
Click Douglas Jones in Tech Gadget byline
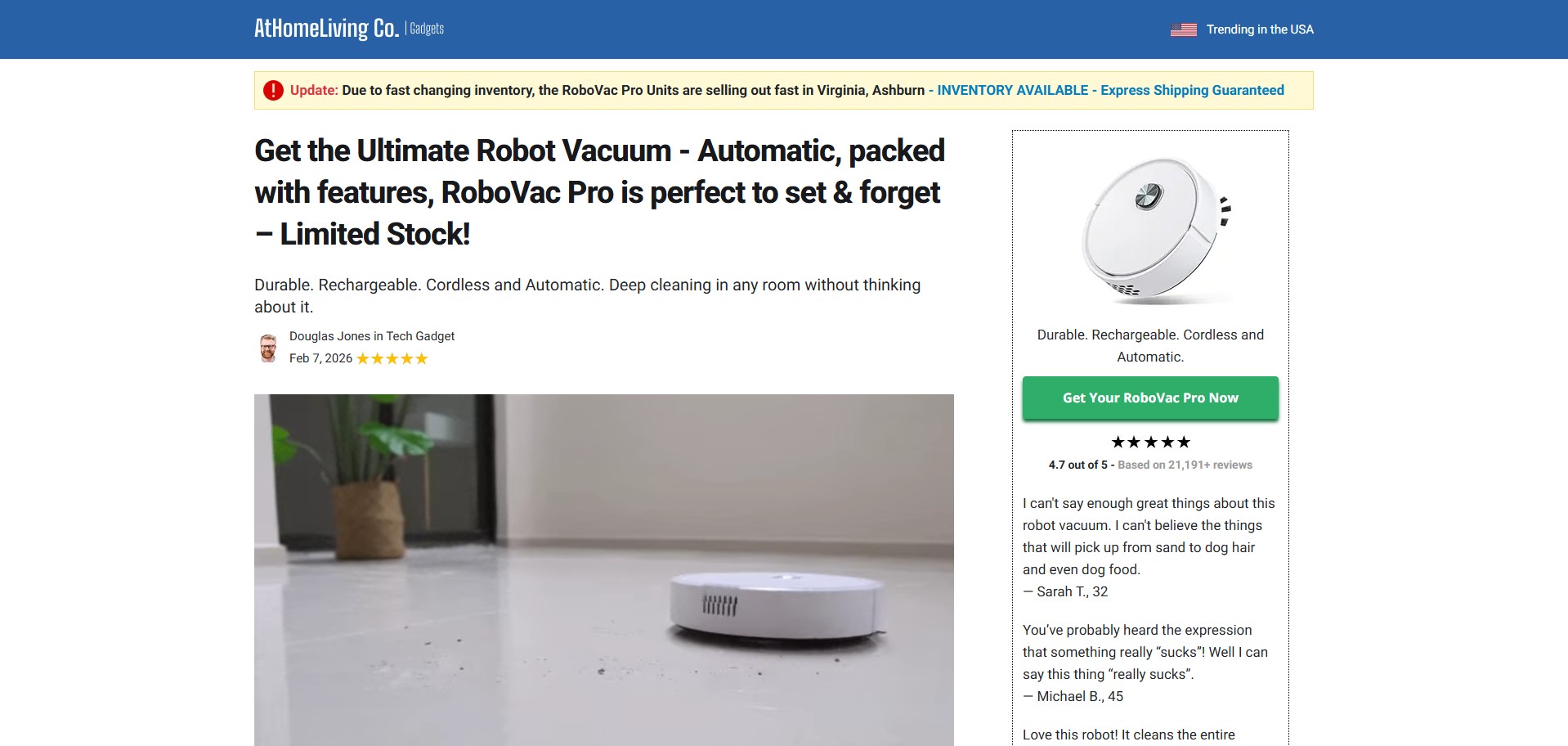point(372,336)
